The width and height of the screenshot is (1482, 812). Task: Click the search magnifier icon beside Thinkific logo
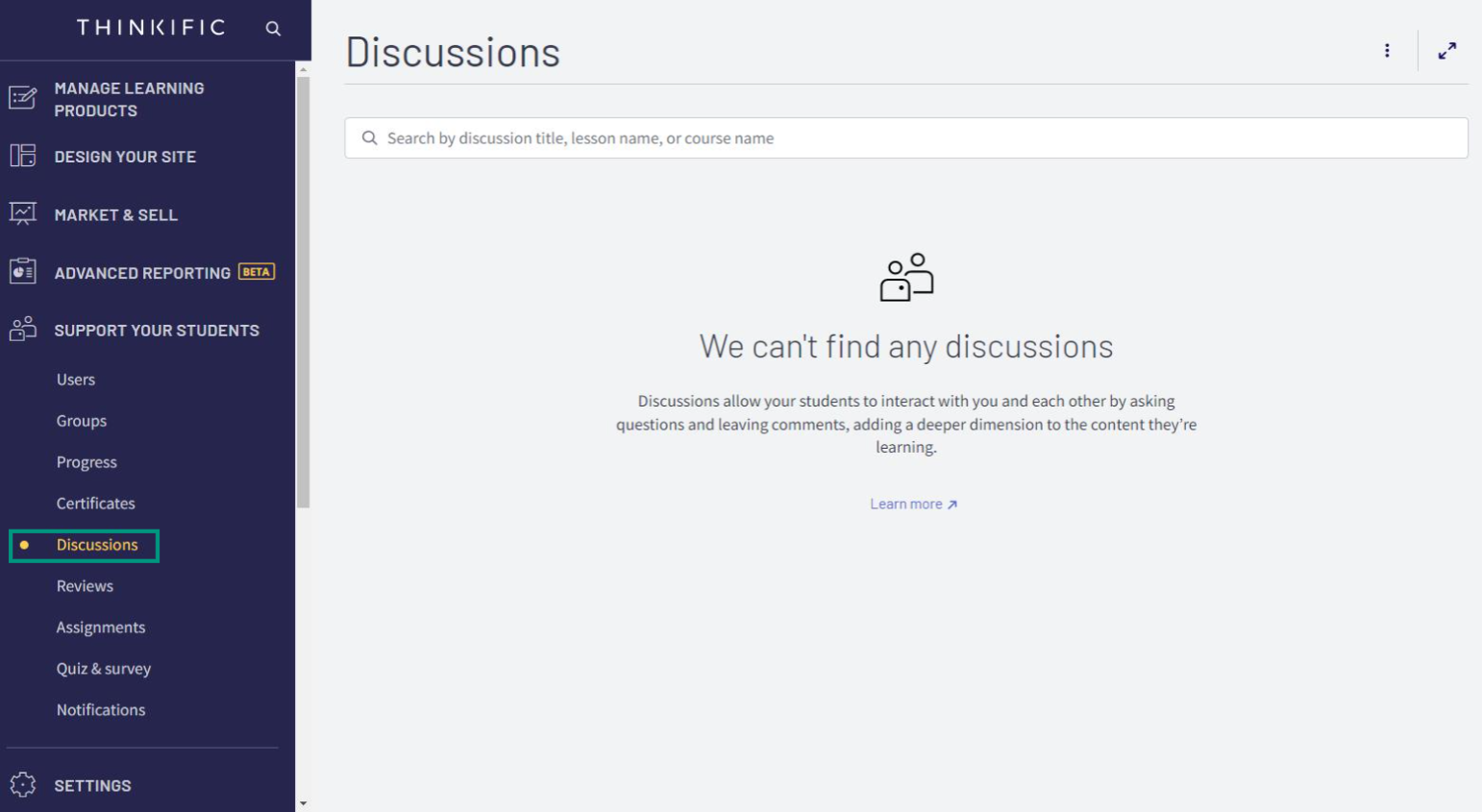point(273,29)
